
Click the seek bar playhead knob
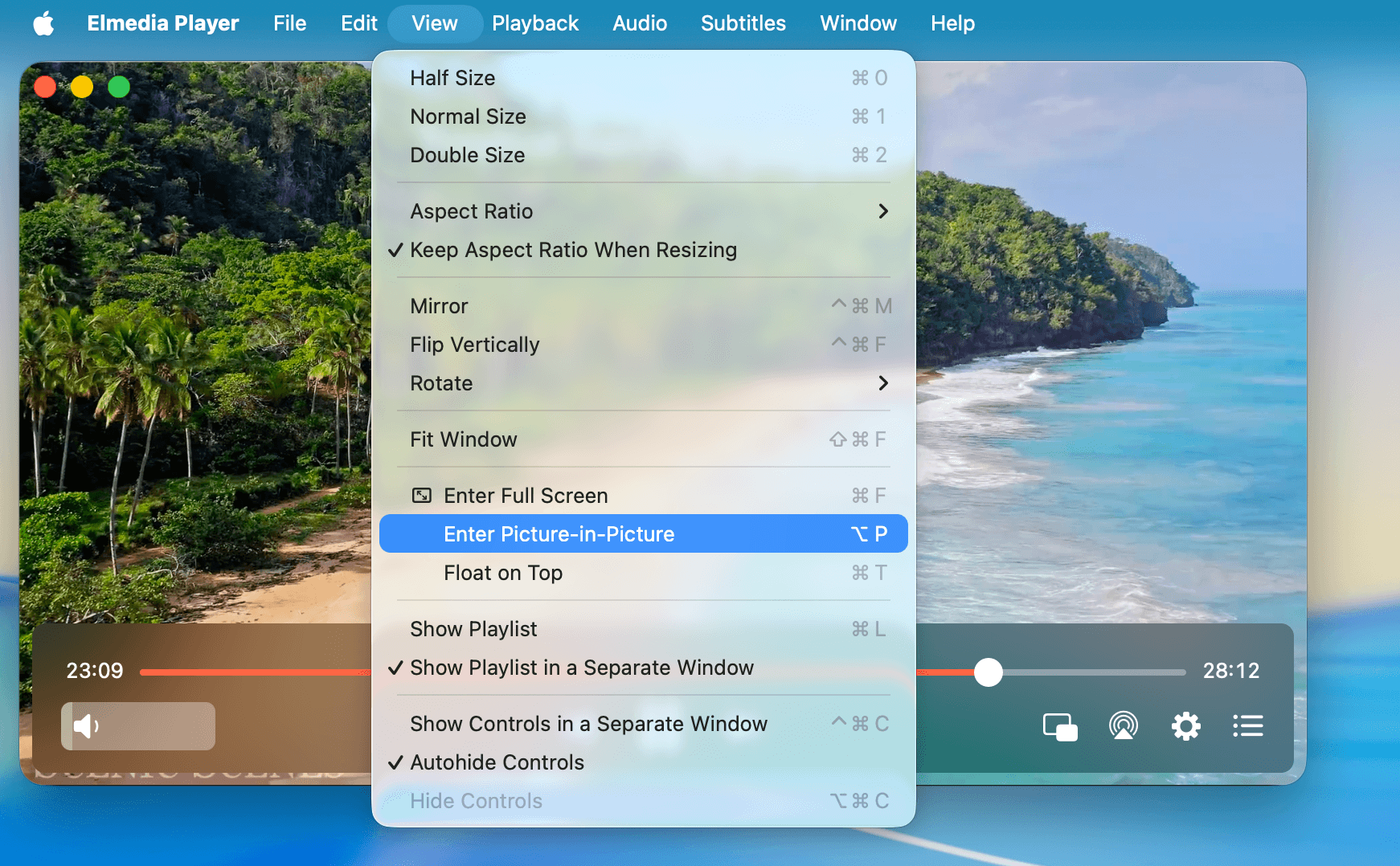(989, 672)
